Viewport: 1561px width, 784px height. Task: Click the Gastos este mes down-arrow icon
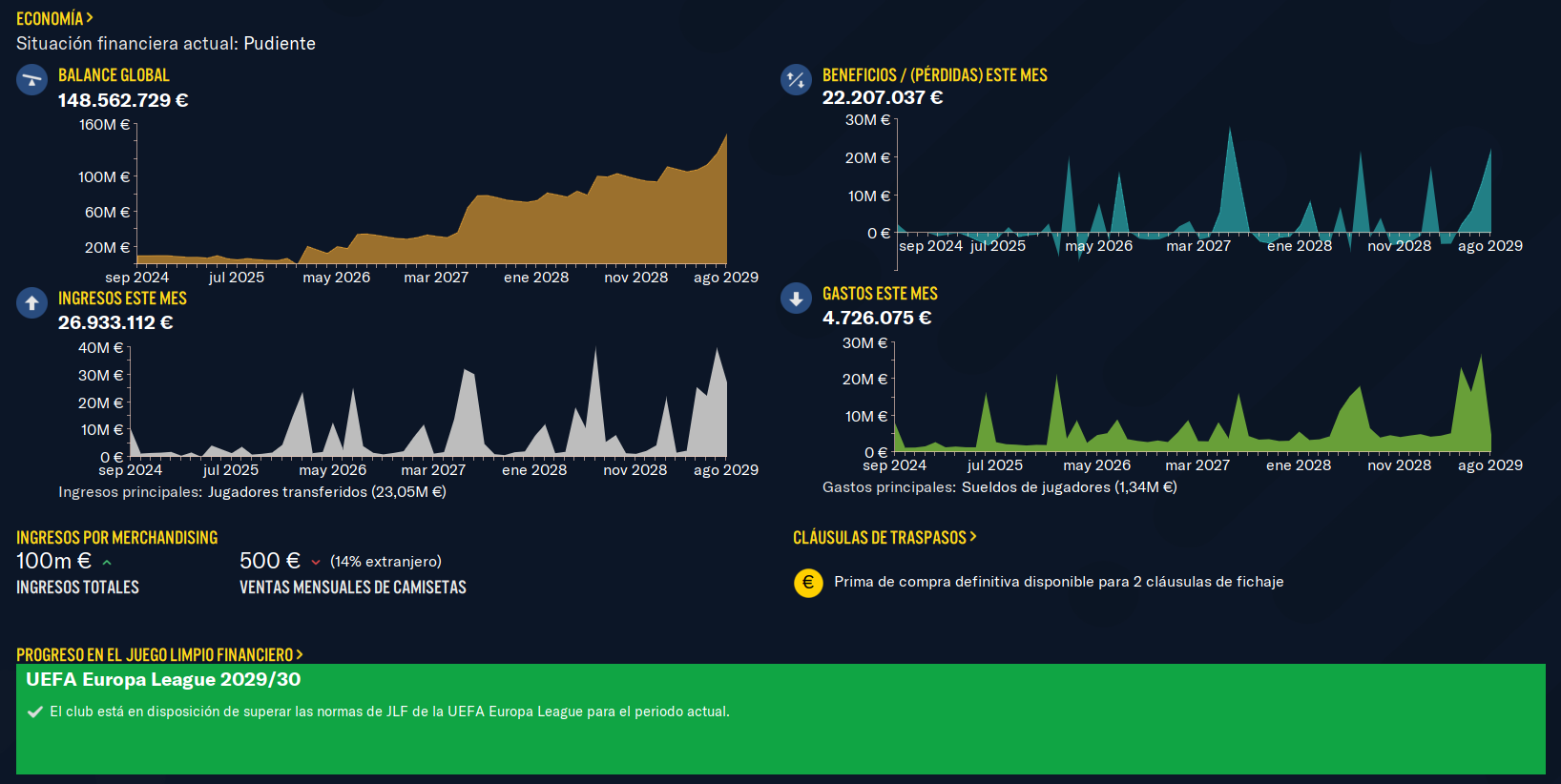point(796,298)
